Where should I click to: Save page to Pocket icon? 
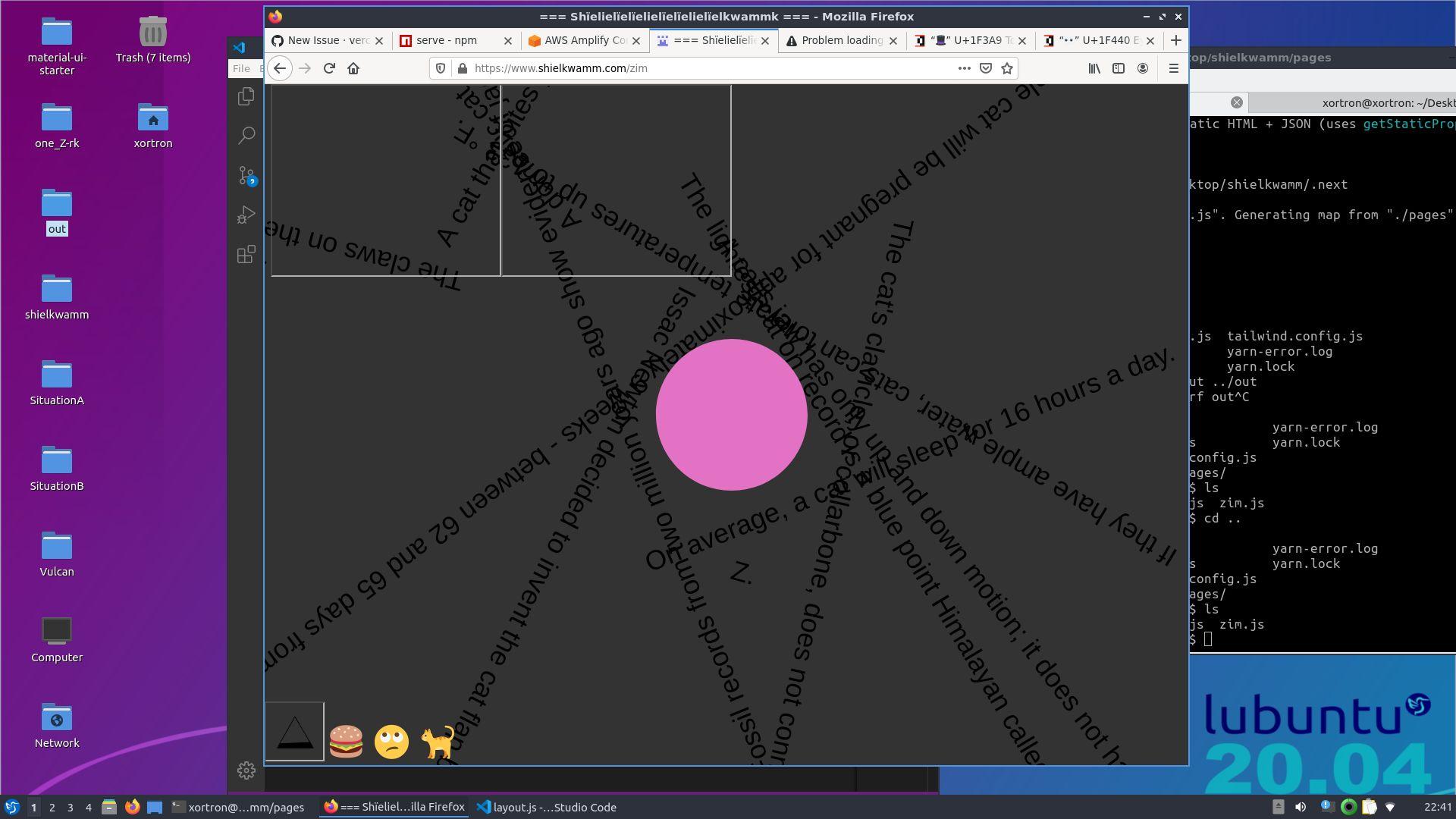point(986,68)
